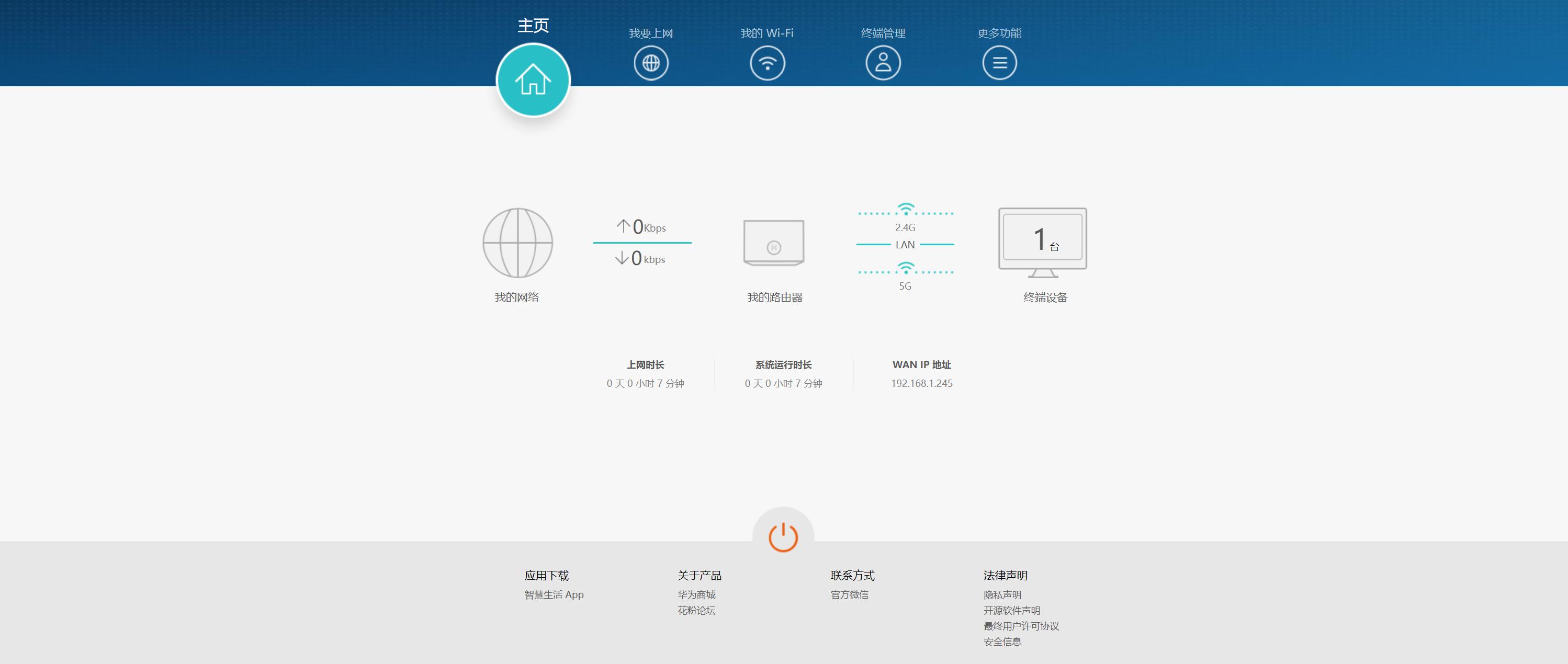The width and height of the screenshot is (1568, 664).
Task: Open the 我要上网 globe icon
Action: 651,62
